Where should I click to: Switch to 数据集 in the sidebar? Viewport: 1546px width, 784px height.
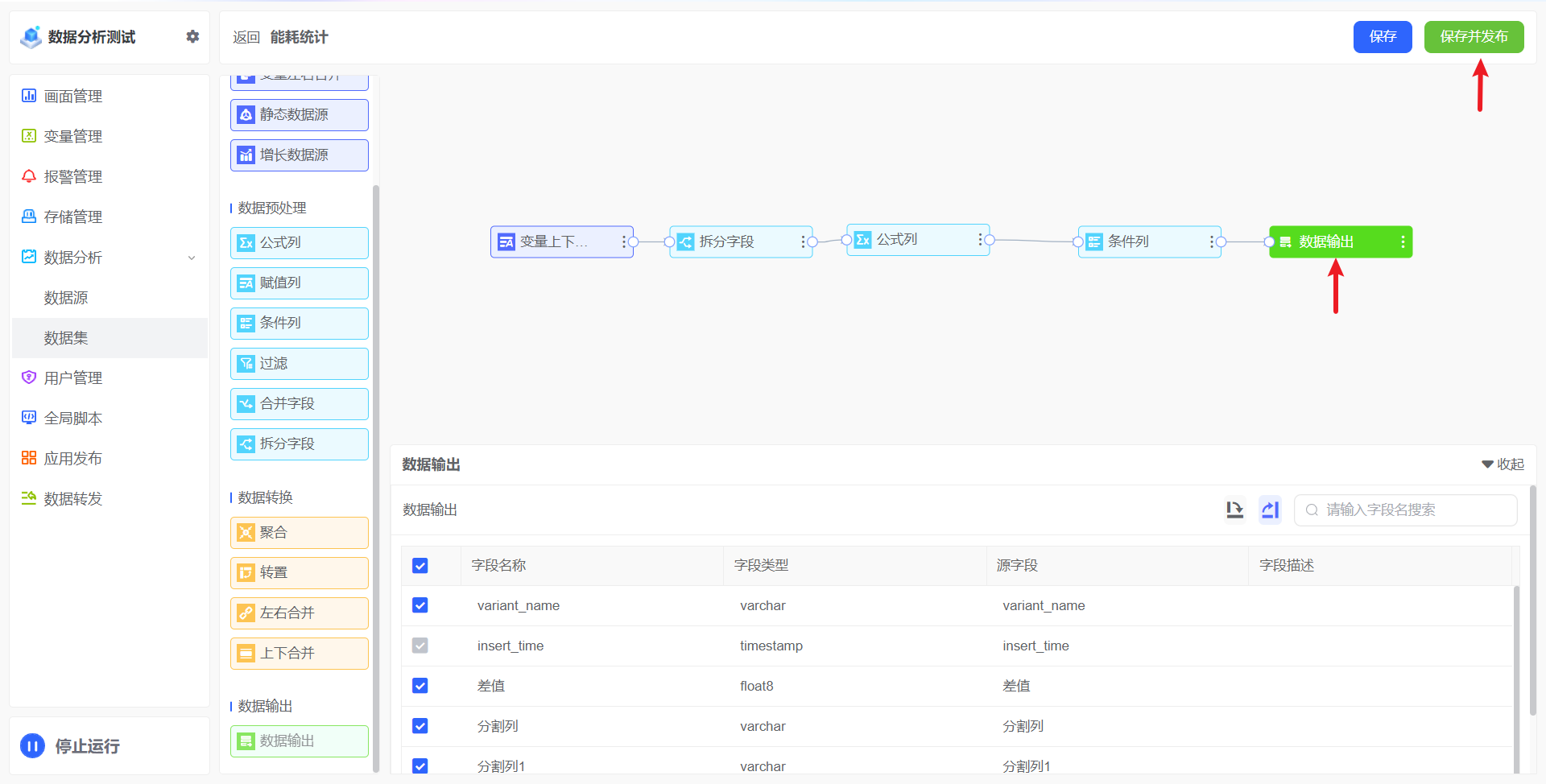pos(66,338)
